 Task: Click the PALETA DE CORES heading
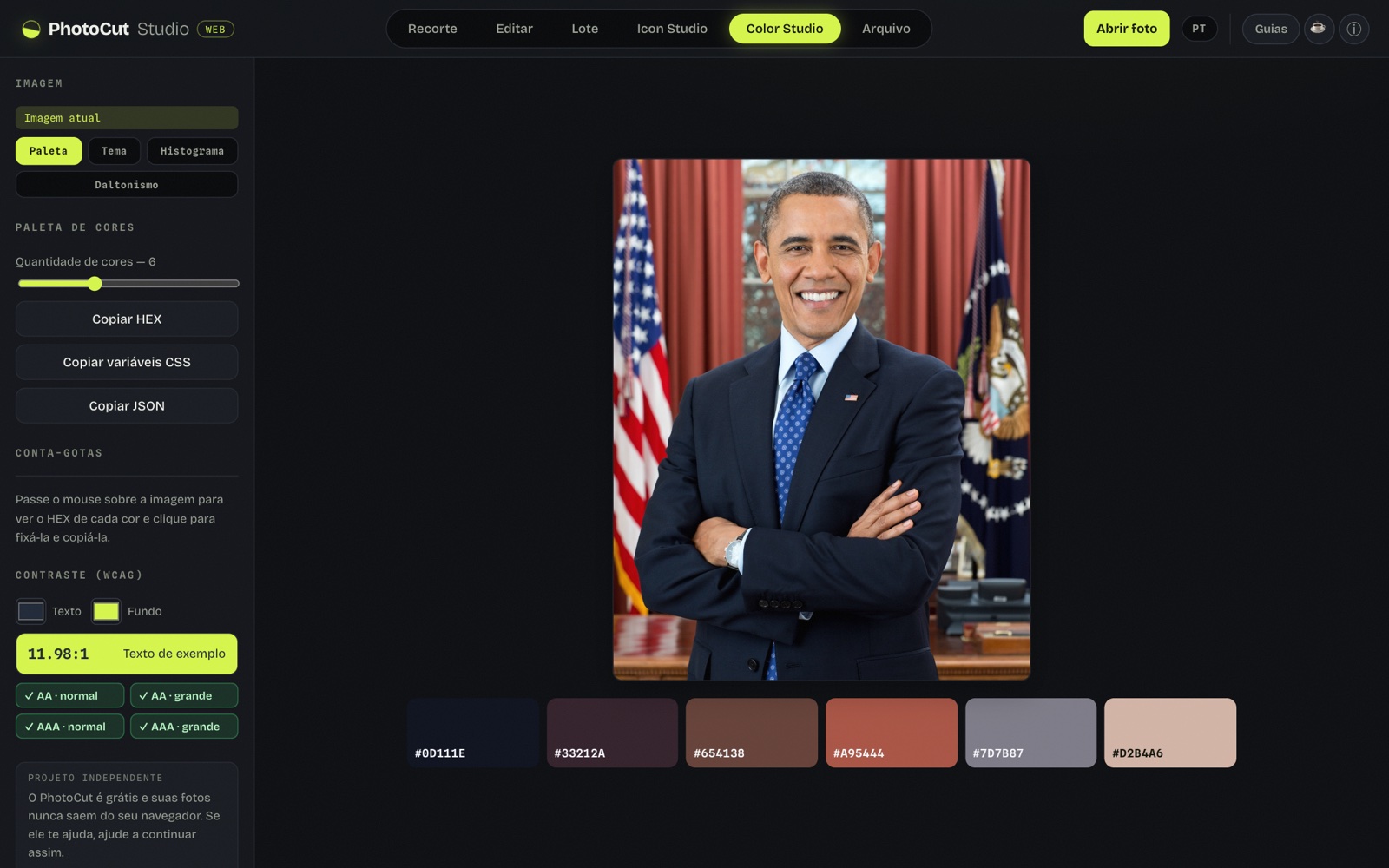pyautogui.click(x=76, y=227)
